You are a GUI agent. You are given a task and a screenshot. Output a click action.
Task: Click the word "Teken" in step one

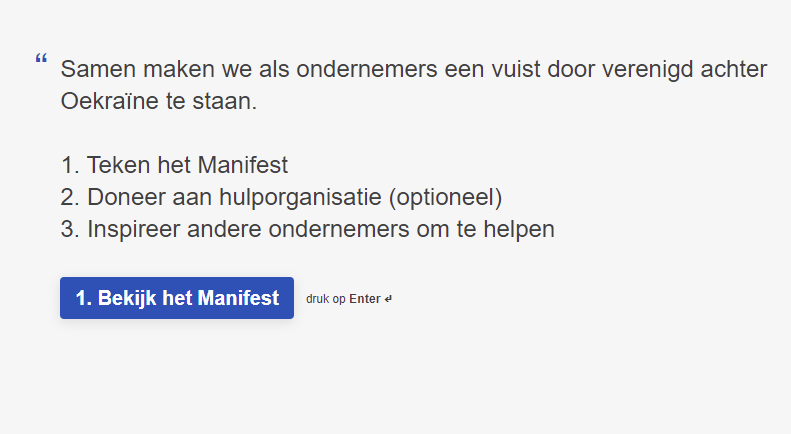[120, 165]
